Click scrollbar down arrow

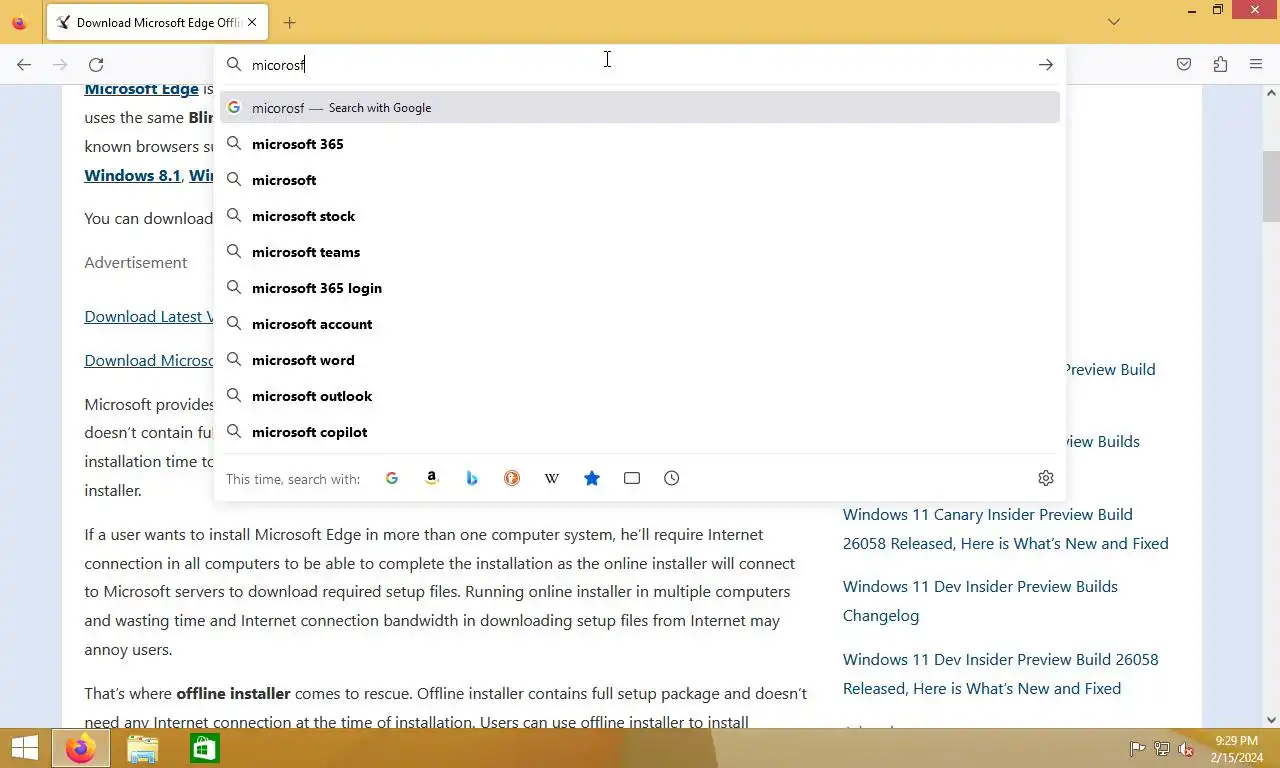tap(1271, 719)
